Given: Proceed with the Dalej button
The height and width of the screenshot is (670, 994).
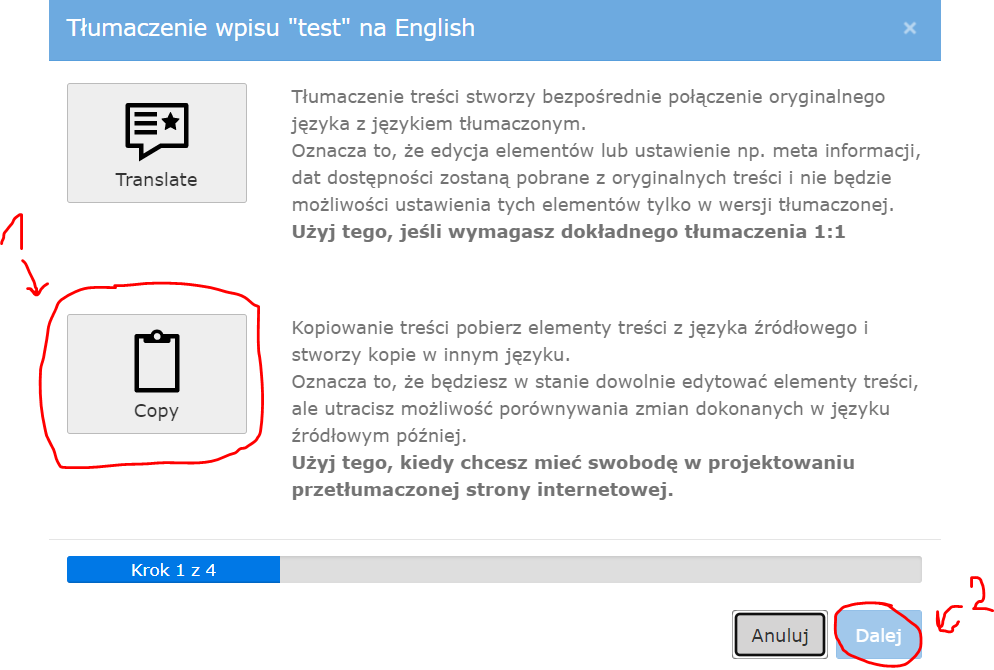Looking at the screenshot, I should coord(878,635).
